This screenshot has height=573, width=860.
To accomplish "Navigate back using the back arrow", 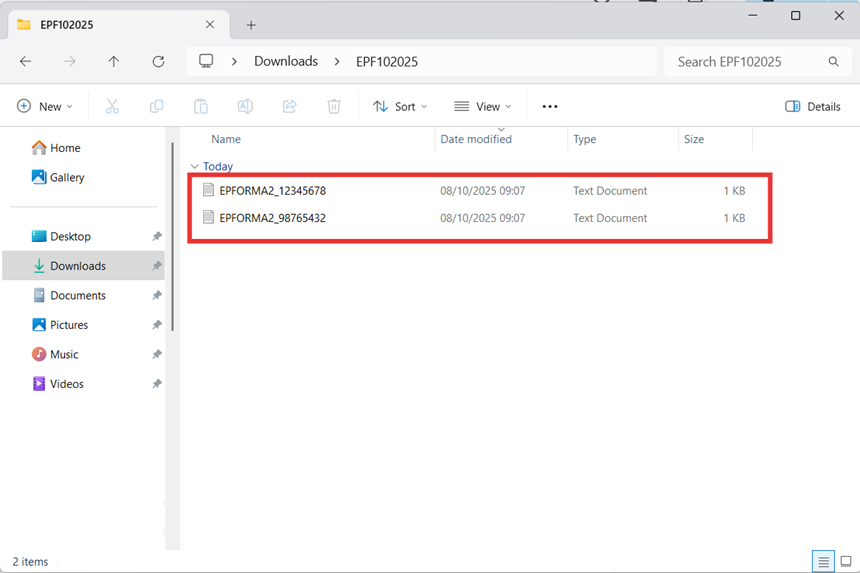I will (26, 62).
